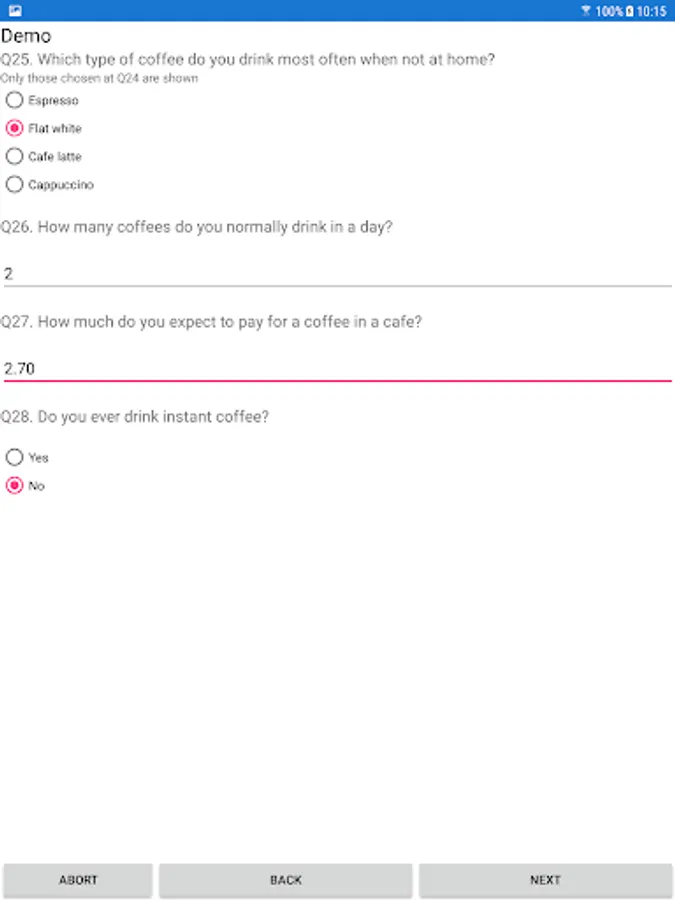Select No for instant coffee question
675x900 pixels.
pyautogui.click(x=15, y=485)
